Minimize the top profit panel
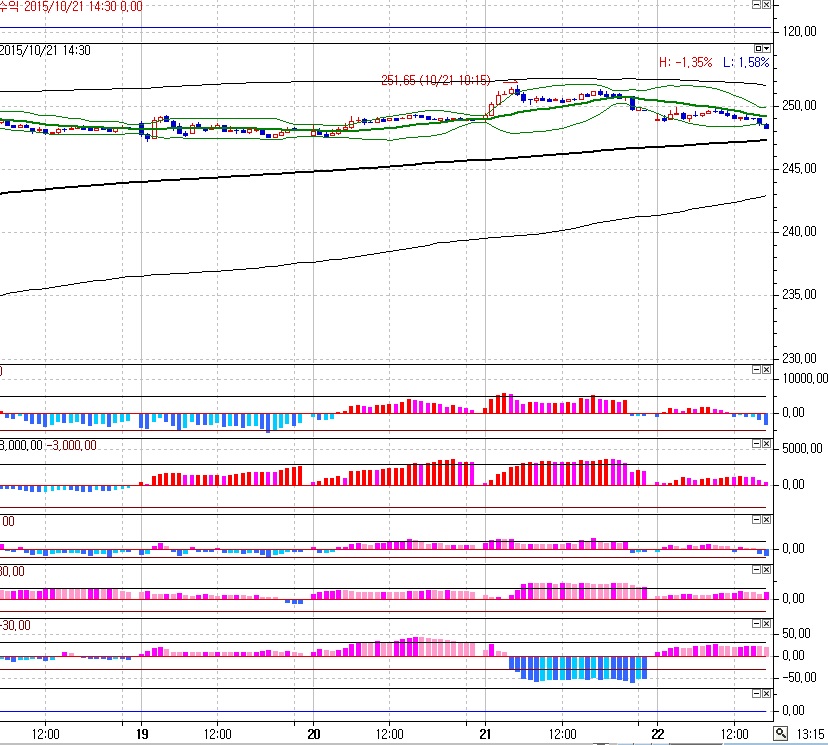Image resolution: width=828 pixels, height=745 pixels. click(757, 5)
